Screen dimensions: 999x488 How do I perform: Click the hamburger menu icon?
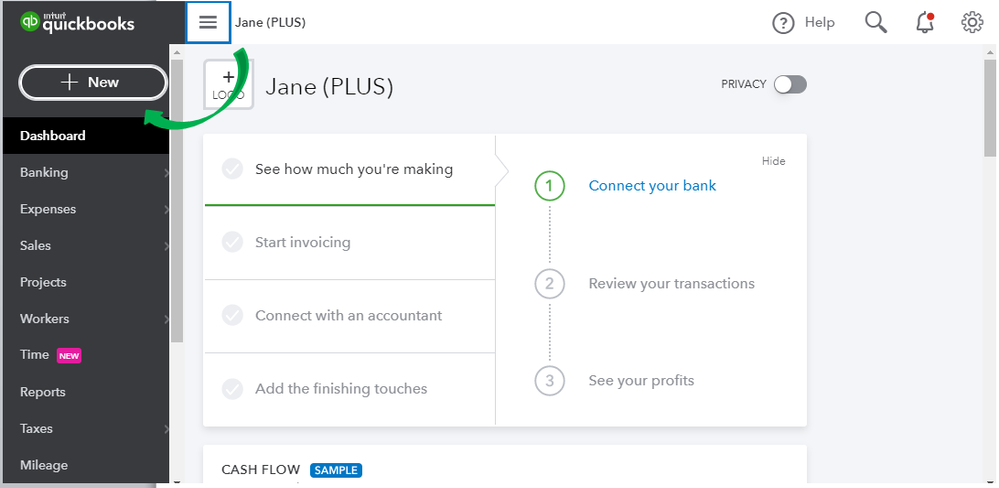pos(208,22)
